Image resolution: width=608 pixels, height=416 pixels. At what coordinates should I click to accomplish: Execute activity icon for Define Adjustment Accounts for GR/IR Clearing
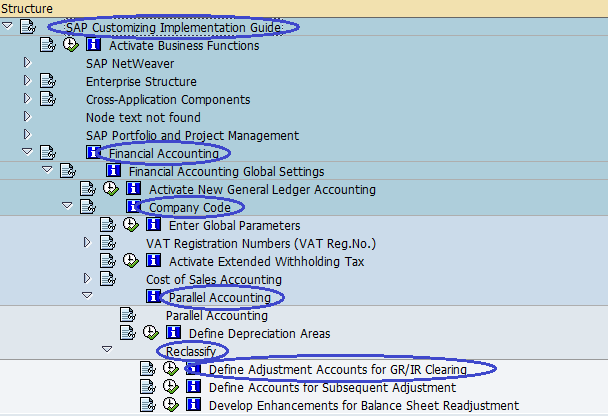(171, 368)
